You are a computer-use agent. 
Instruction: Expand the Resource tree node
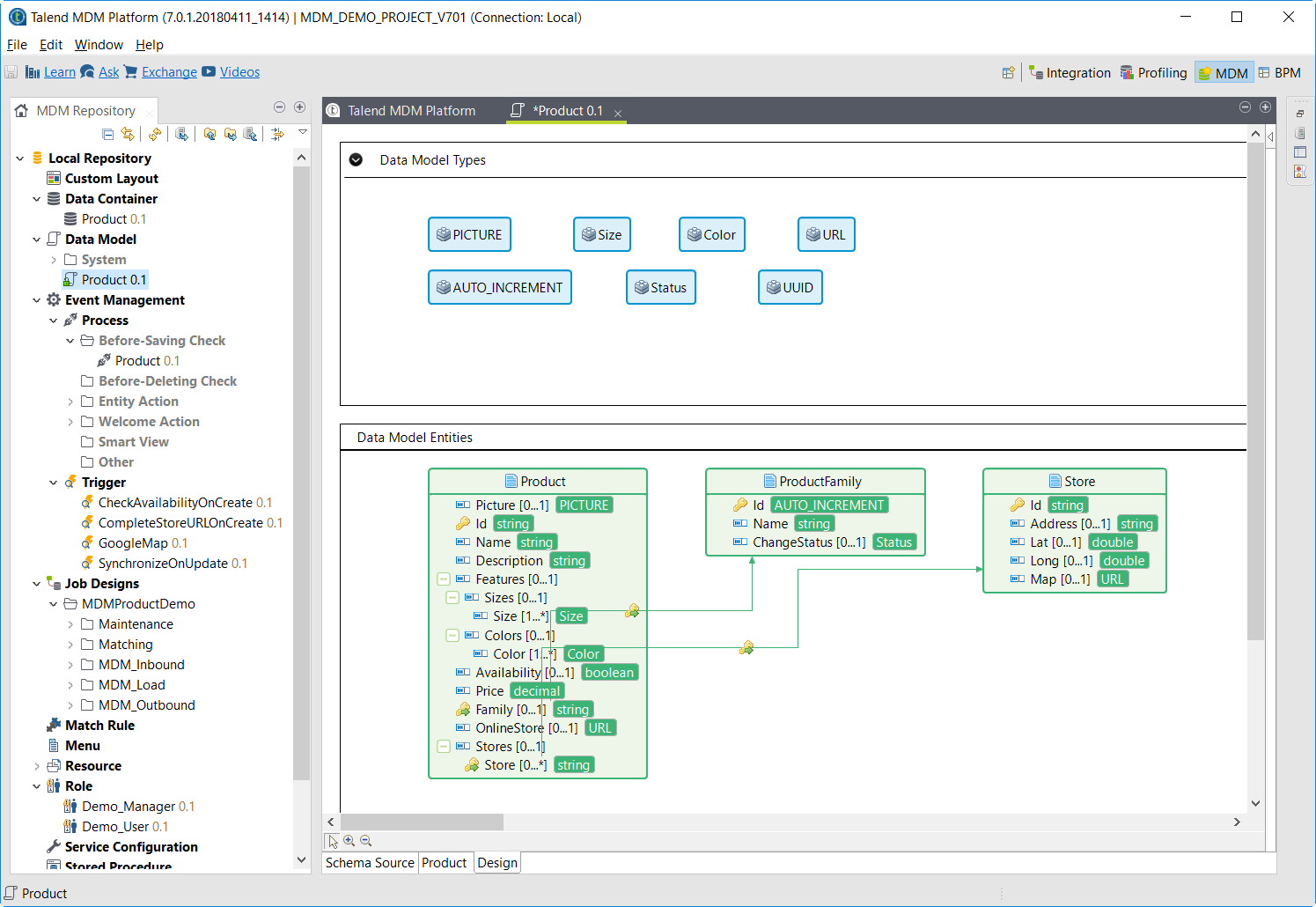(x=37, y=766)
